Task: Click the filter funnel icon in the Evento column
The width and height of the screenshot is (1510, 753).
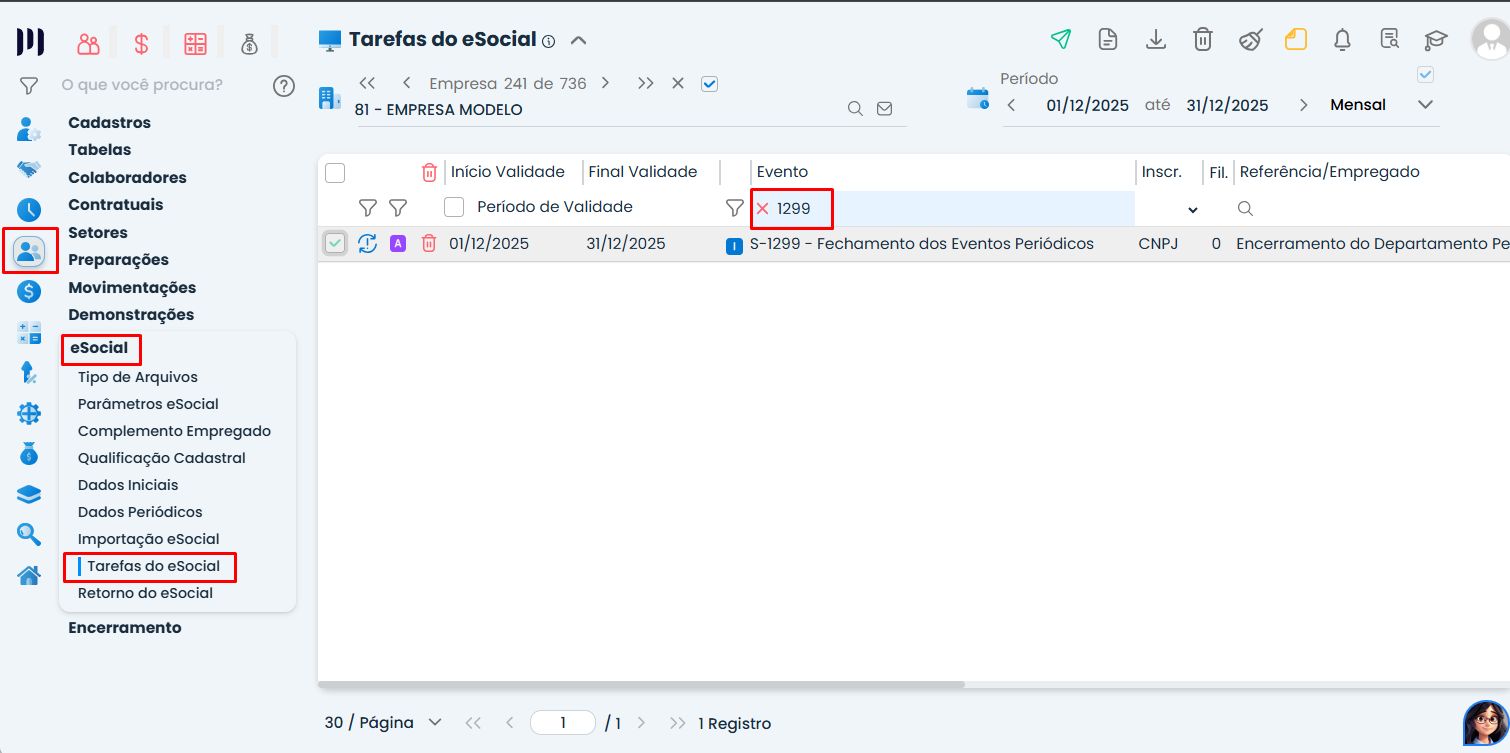Action: 734,208
